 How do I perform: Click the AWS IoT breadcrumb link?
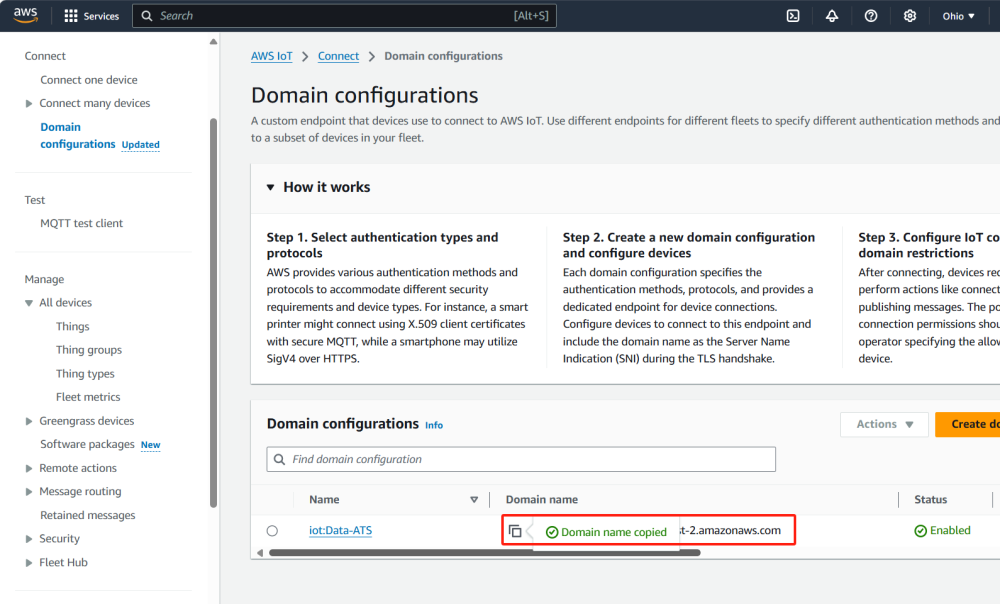click(272, 56)
